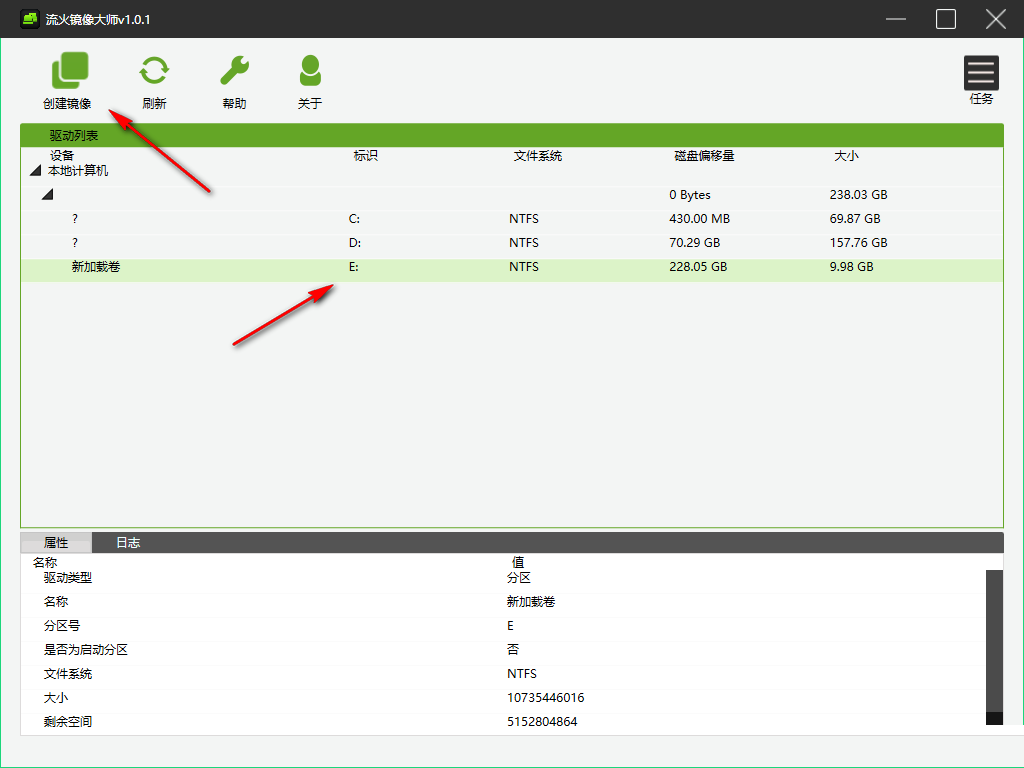Viewport: 1024px width, 768px height.
Task: Switch to the 日志 tab
Action: point(128,543)
